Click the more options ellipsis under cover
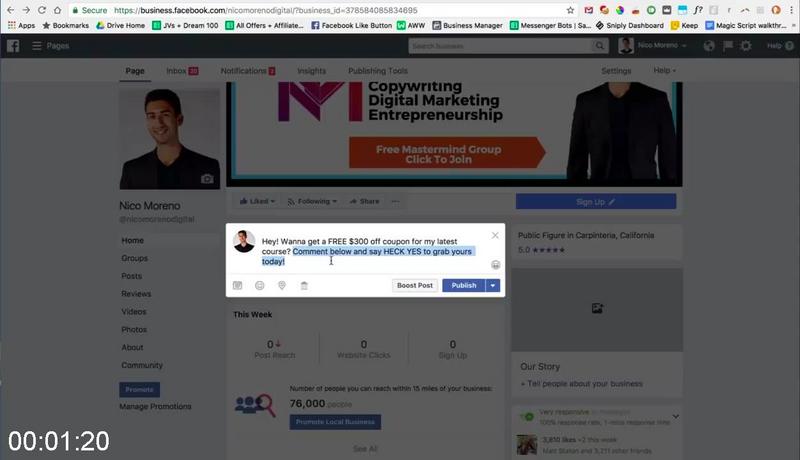Viewport: 800px width, 460px height. (x=395, y=201)
